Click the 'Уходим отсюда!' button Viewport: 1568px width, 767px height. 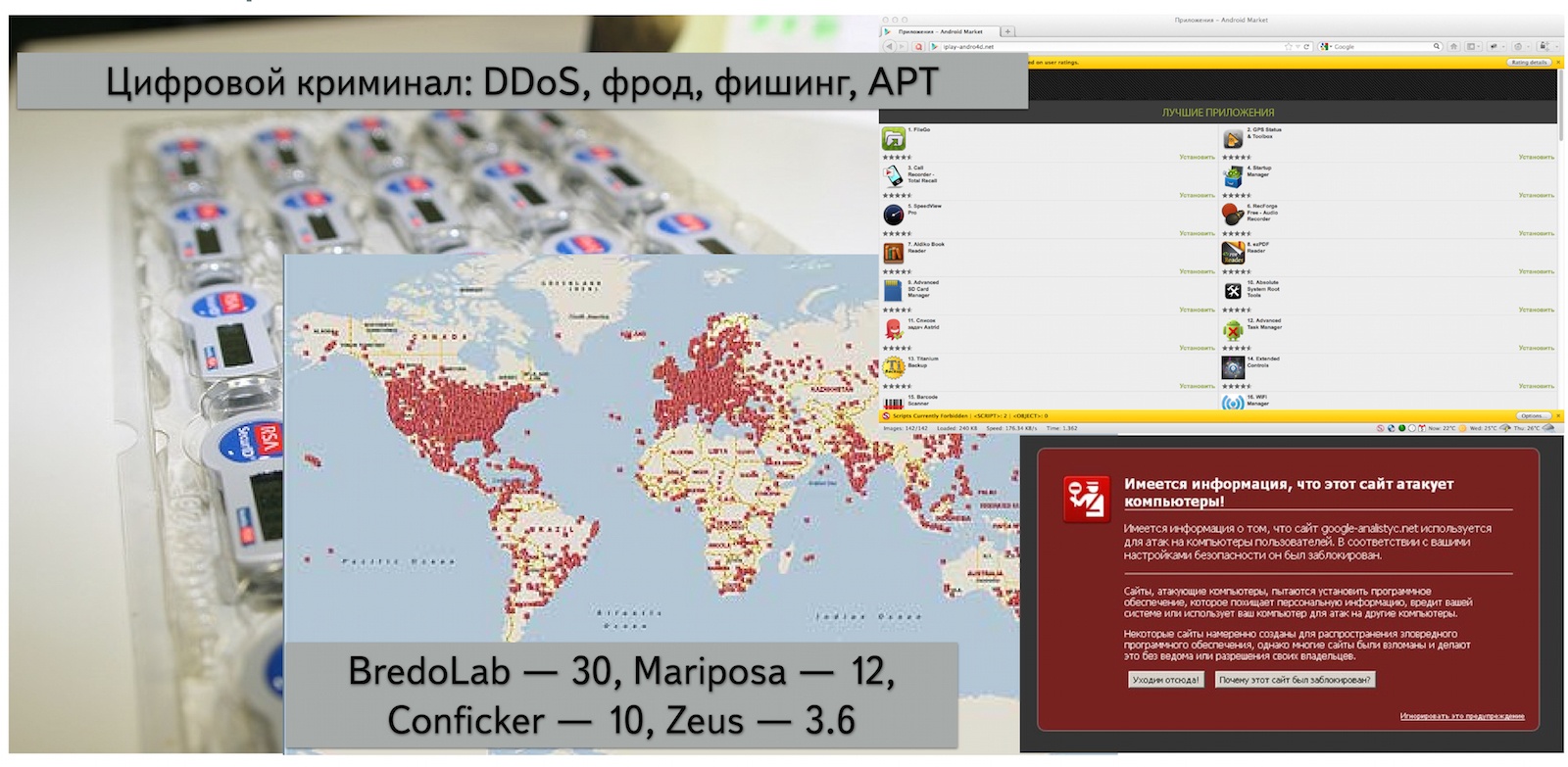[x=1165, y=679]
